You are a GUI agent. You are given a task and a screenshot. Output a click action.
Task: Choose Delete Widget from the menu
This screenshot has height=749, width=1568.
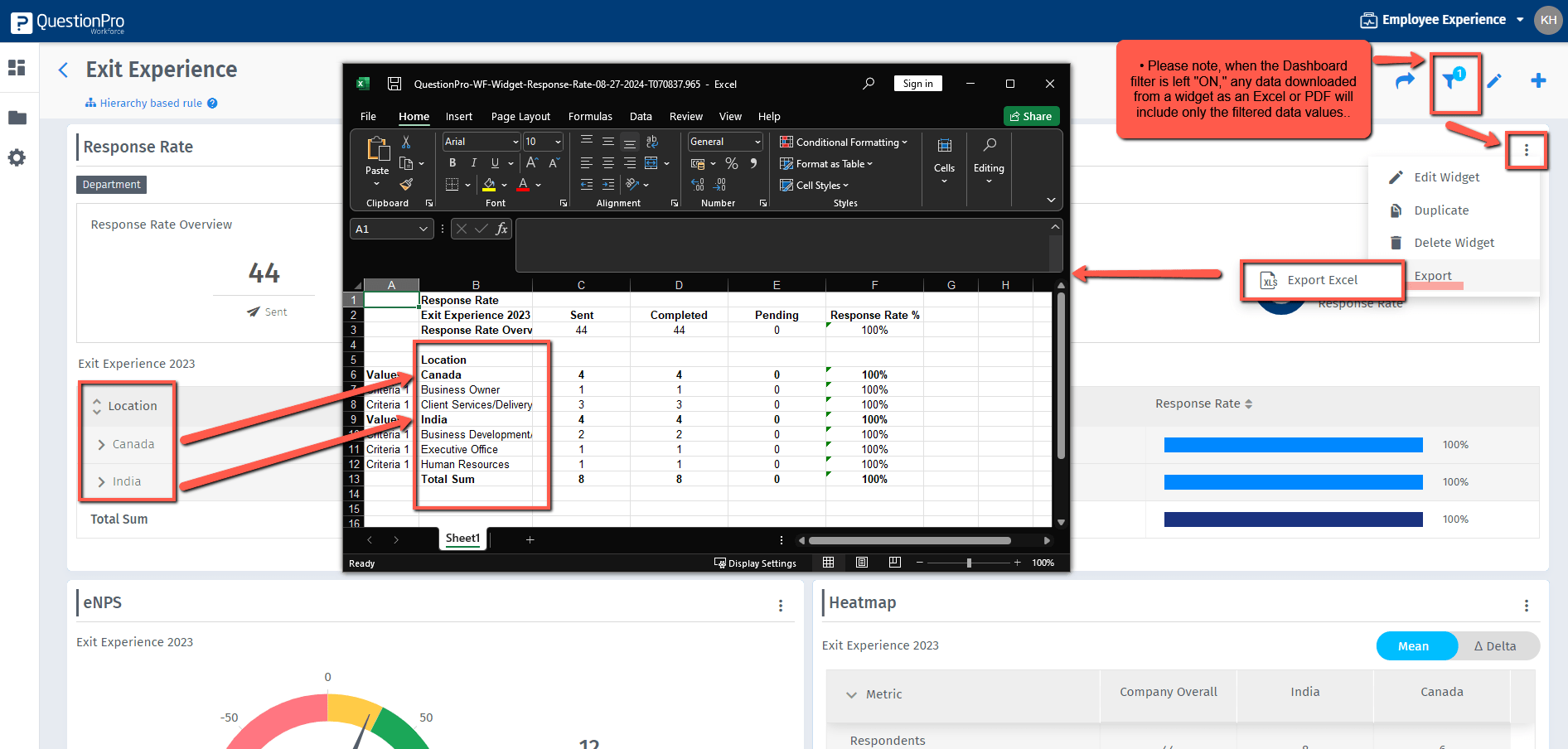point(1454,243)
